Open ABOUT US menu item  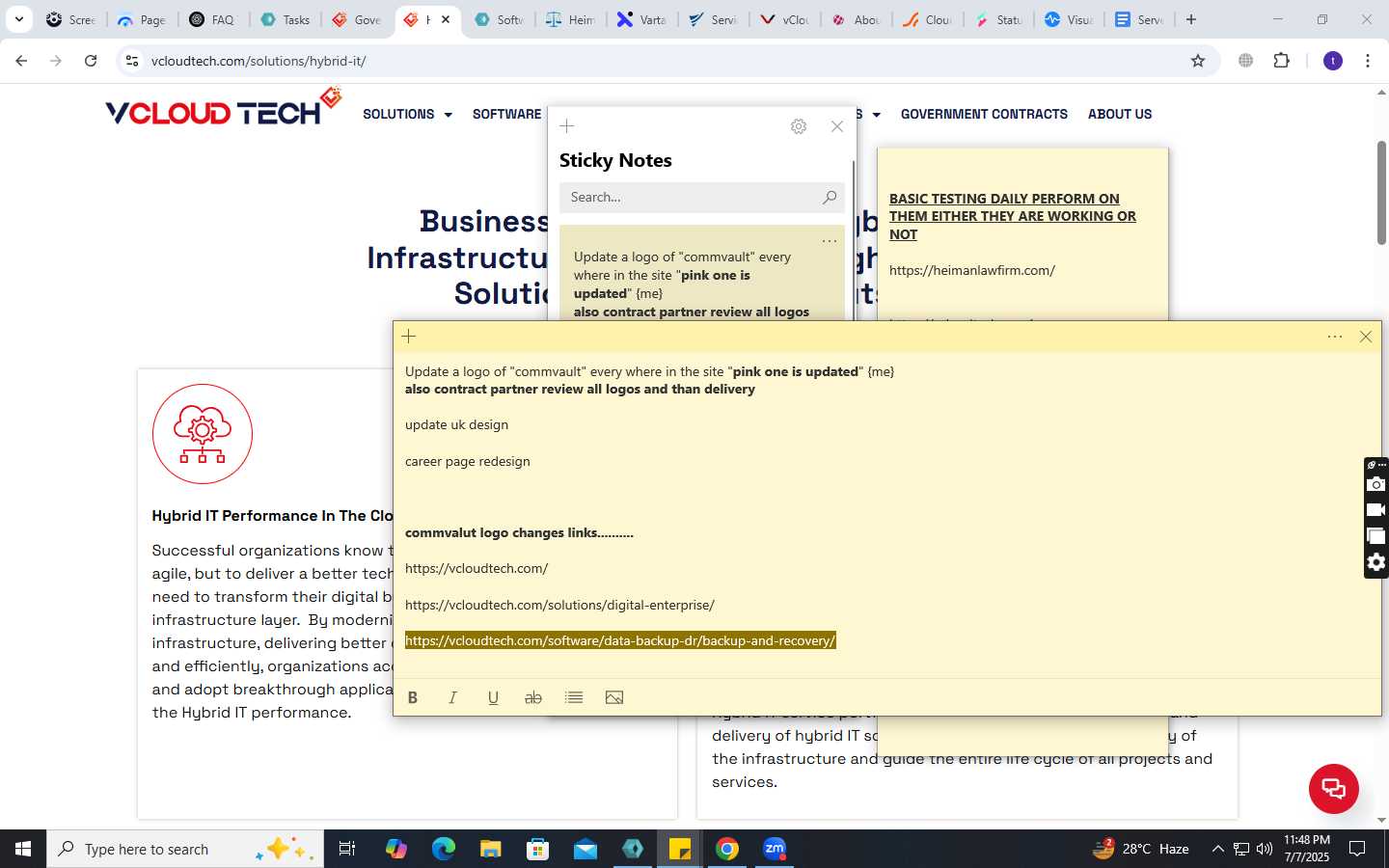pos(1120,114)
